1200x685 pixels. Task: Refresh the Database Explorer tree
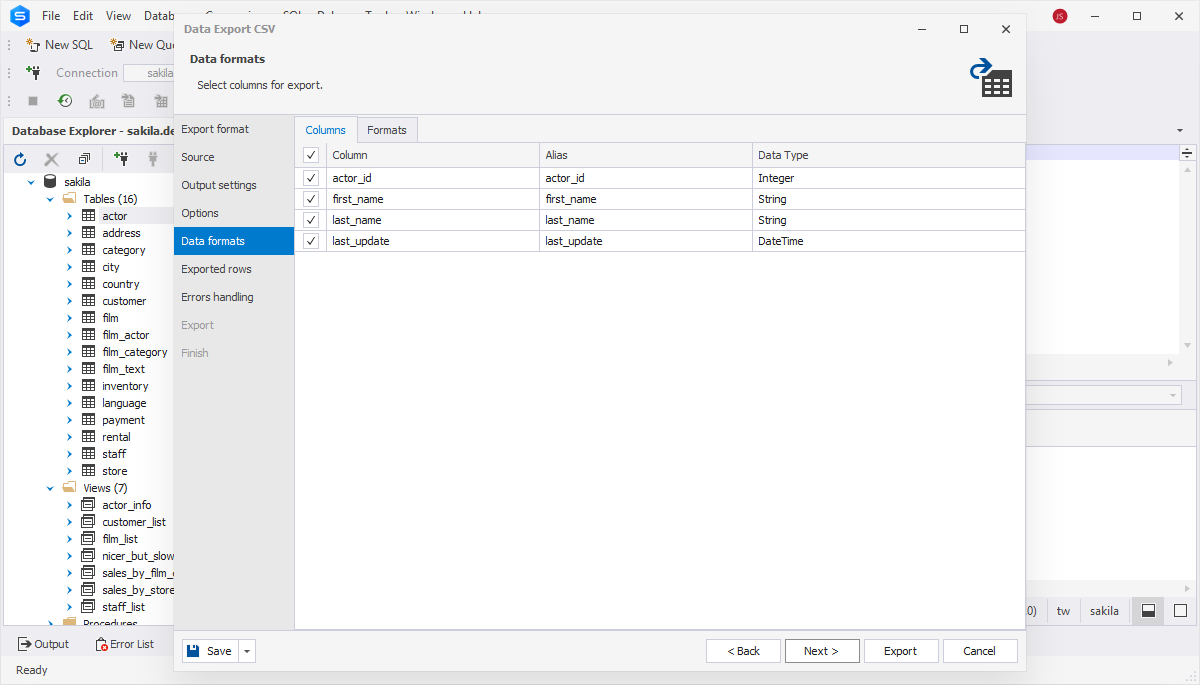click(20, 159)
